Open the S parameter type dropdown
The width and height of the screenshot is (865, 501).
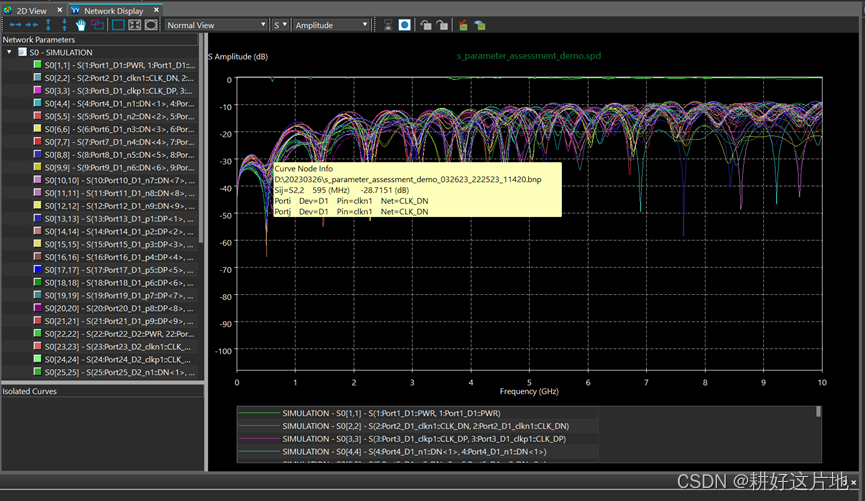[x=280, y=25]
